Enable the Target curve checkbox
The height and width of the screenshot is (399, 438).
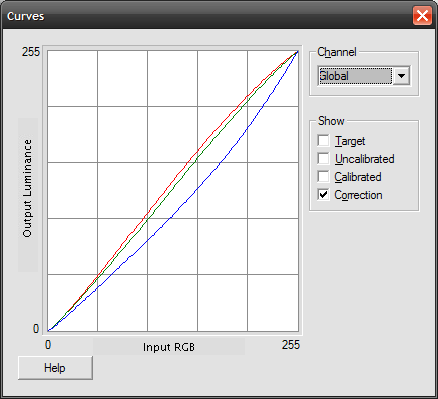point(323,141)
